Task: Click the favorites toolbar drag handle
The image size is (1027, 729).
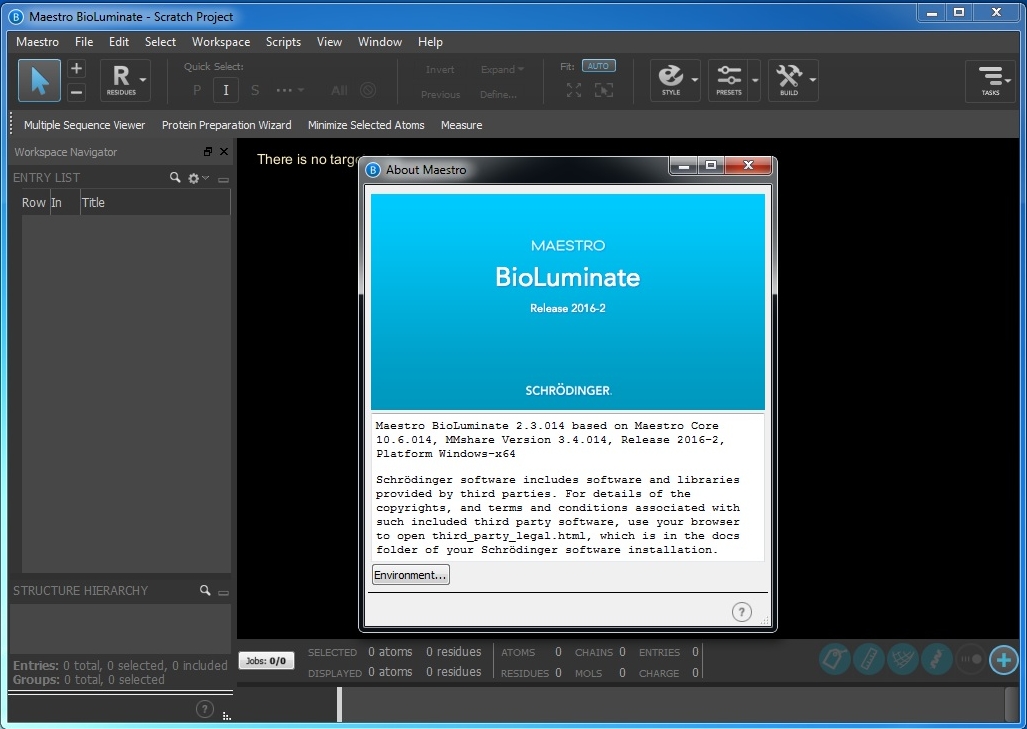Action: click(x=11, y=124)
